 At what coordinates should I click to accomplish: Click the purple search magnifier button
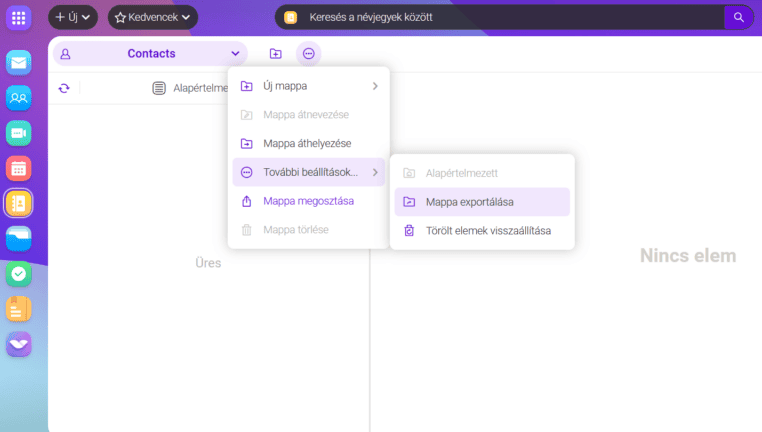(x=738, y=17)
